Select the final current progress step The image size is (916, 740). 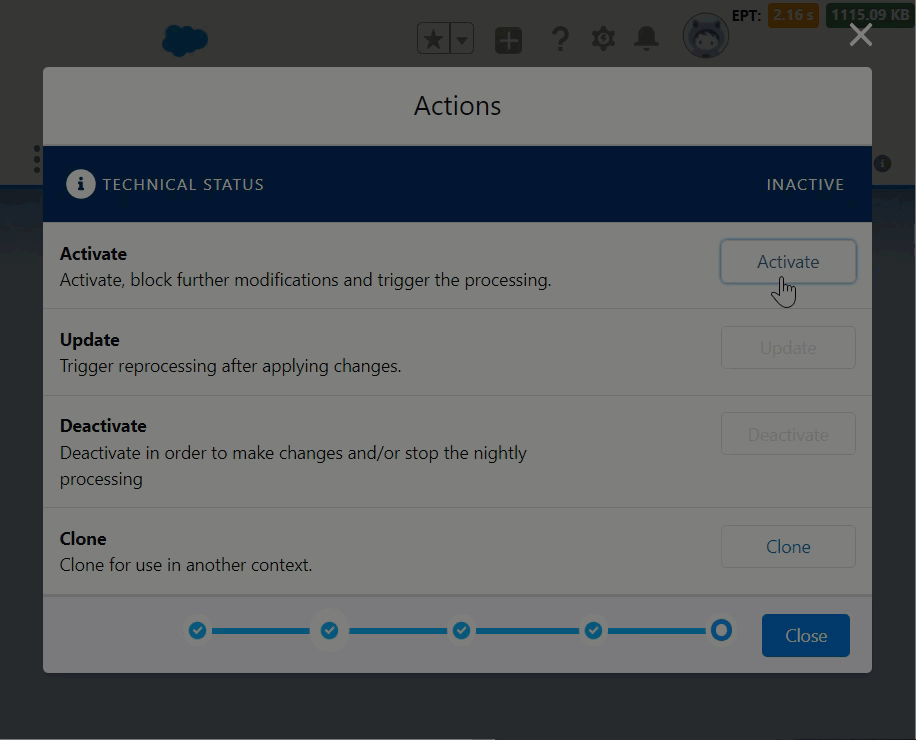tap(721, 630)
